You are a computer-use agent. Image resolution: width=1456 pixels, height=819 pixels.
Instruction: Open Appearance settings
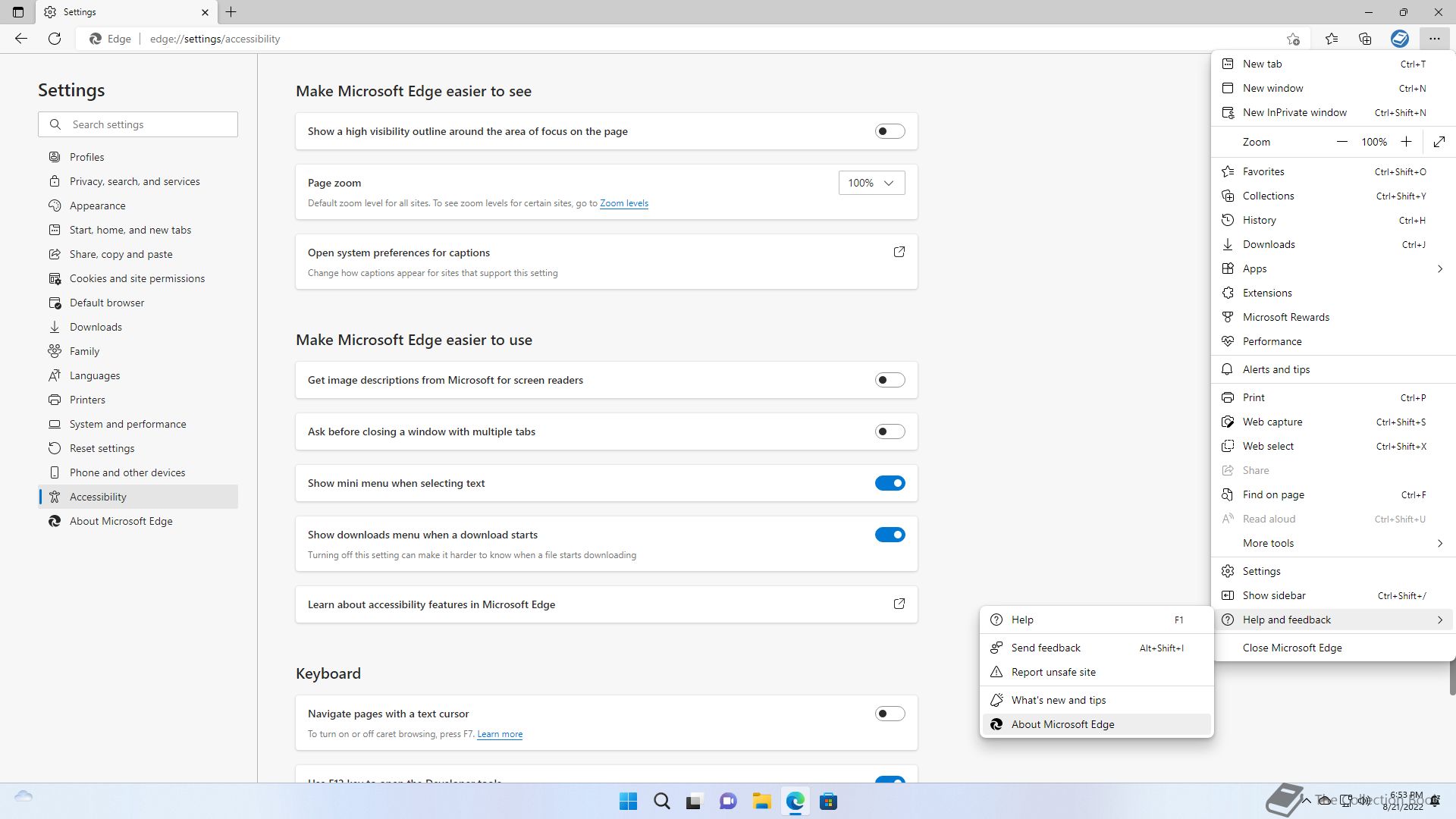[x=138, y=206]
